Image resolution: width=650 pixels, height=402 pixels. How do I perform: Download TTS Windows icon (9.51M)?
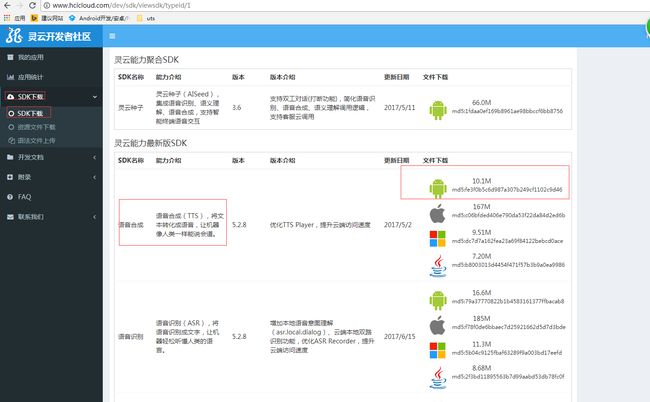click(437, 239)
